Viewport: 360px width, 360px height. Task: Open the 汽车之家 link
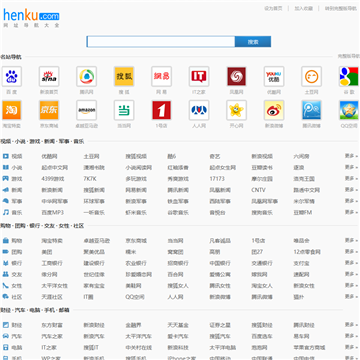(52, 336)
